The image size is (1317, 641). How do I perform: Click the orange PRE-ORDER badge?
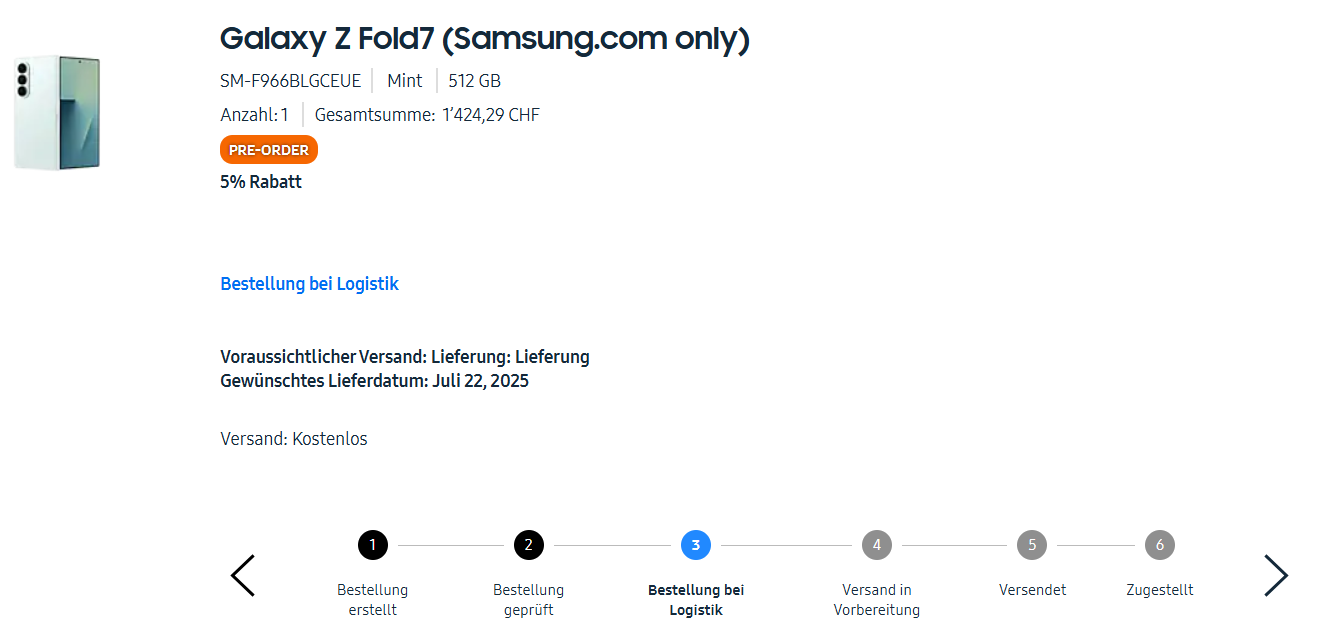click(x=268, y=150)
